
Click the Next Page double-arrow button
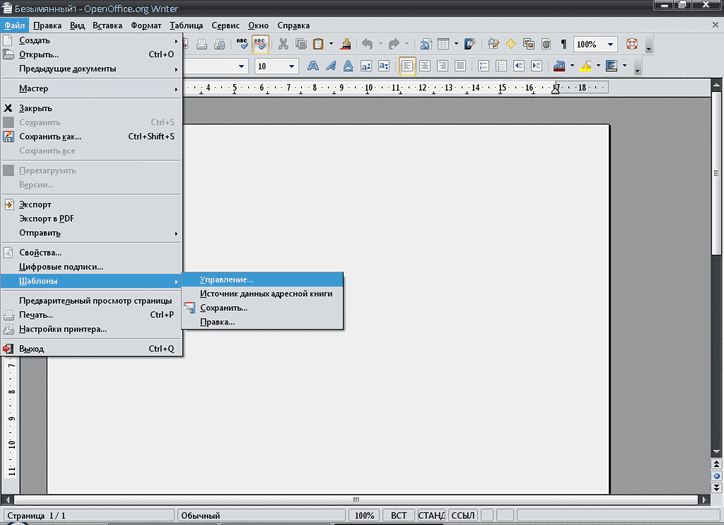point(716,488)
